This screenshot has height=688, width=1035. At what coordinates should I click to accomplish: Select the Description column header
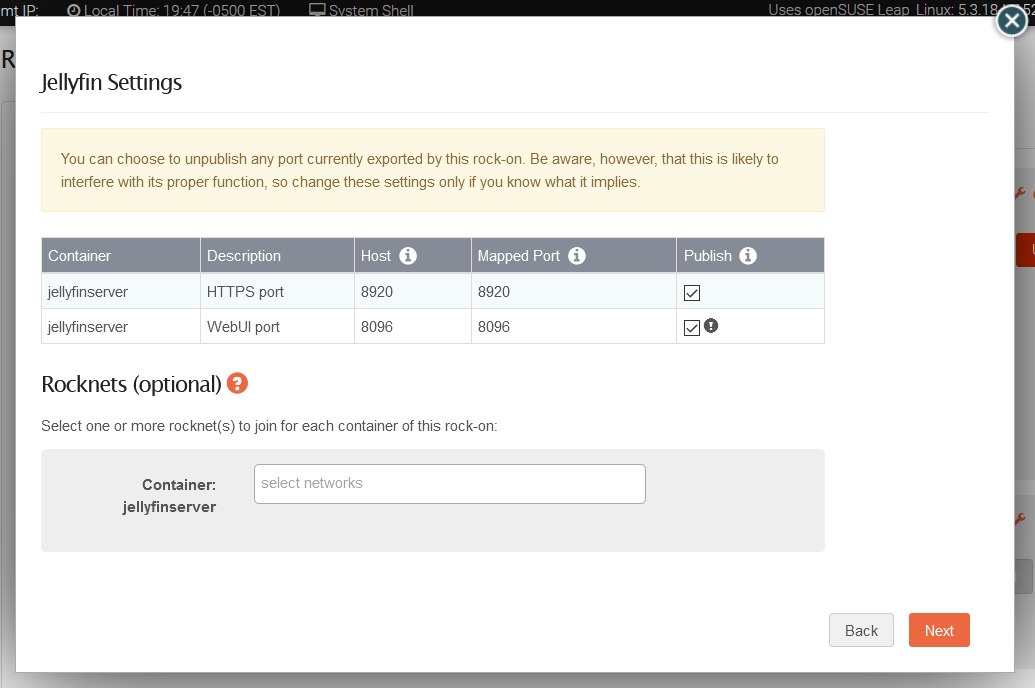277,256
